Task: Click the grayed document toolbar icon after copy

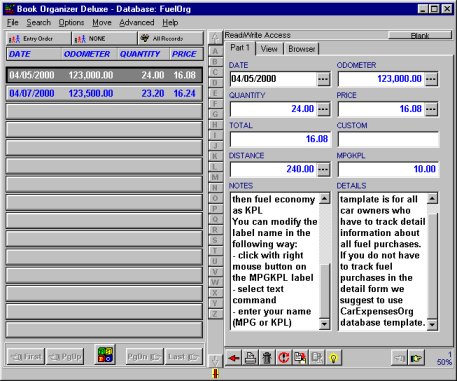Action: pos(317,358)
